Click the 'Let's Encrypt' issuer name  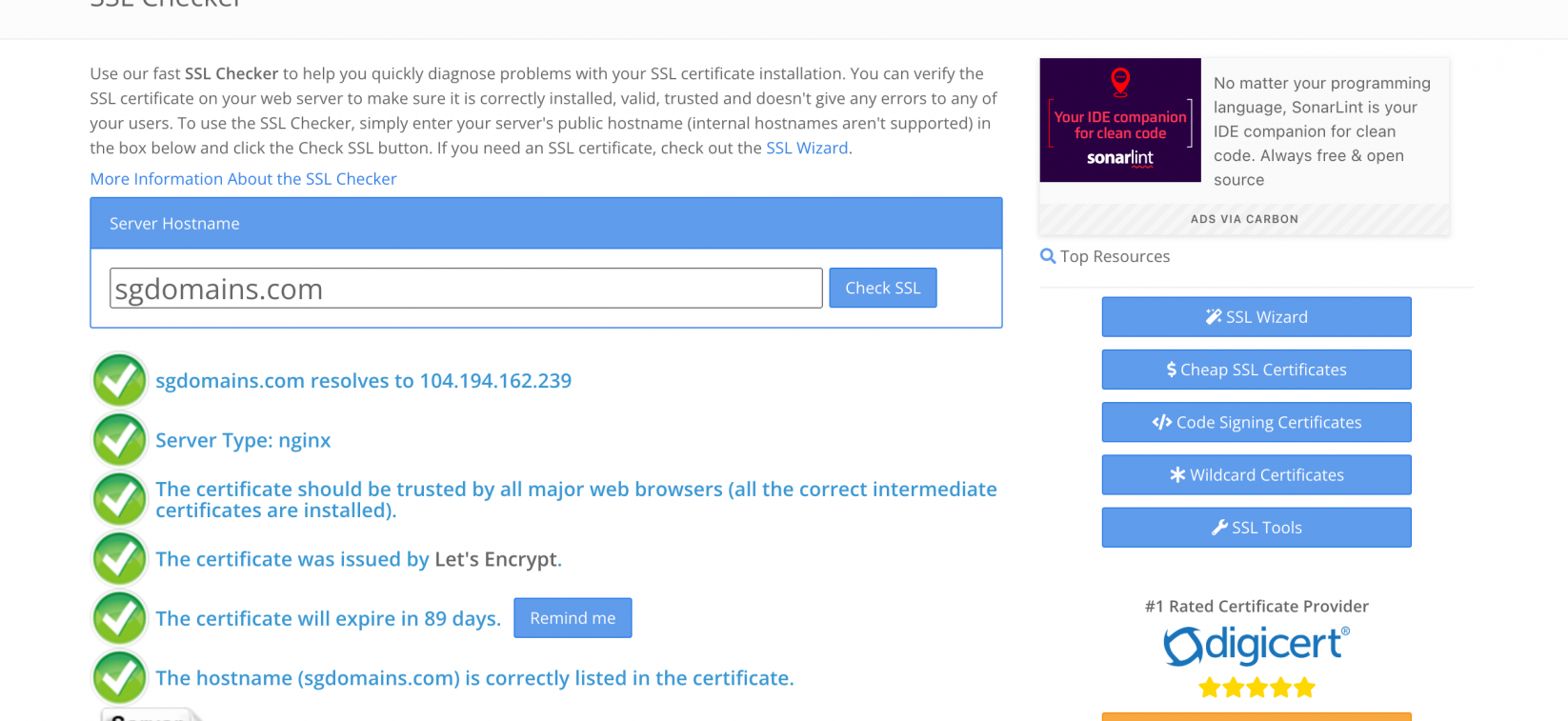coord(495,559)
